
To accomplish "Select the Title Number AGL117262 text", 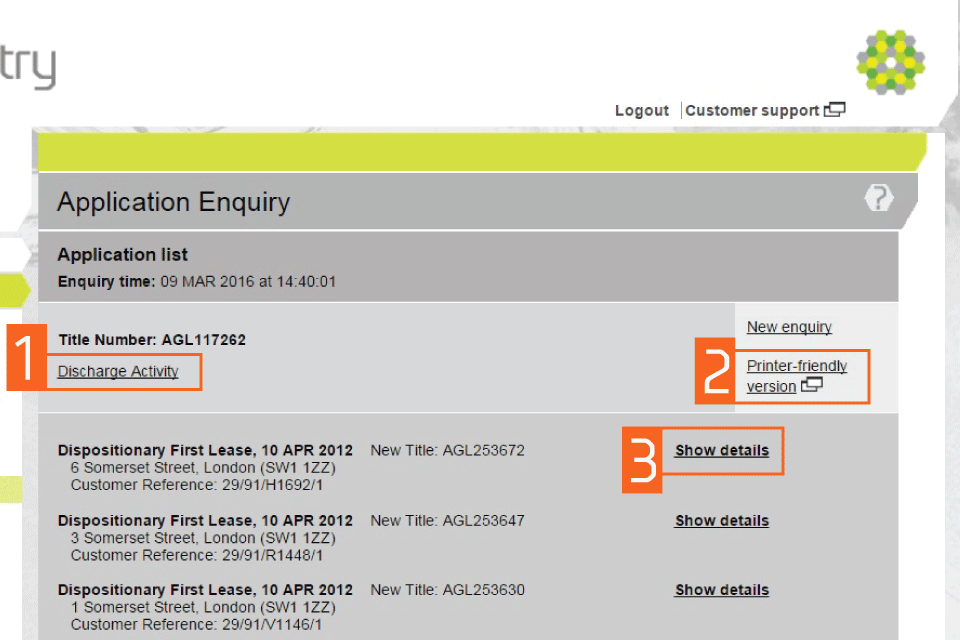I will tap(152, 340).
